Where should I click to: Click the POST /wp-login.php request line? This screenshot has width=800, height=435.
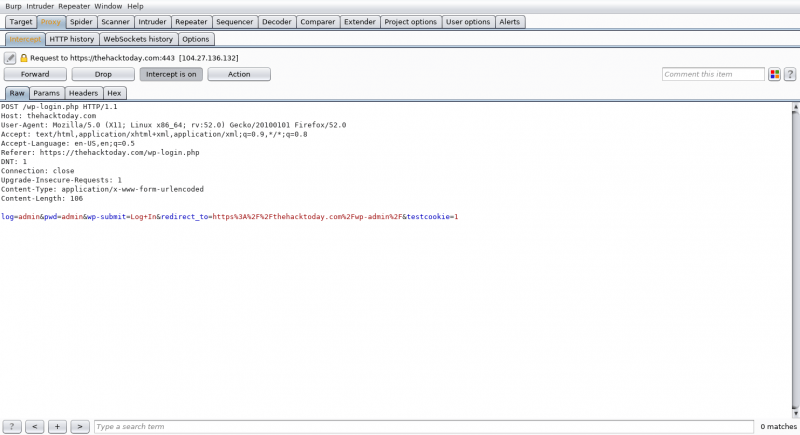59,107
